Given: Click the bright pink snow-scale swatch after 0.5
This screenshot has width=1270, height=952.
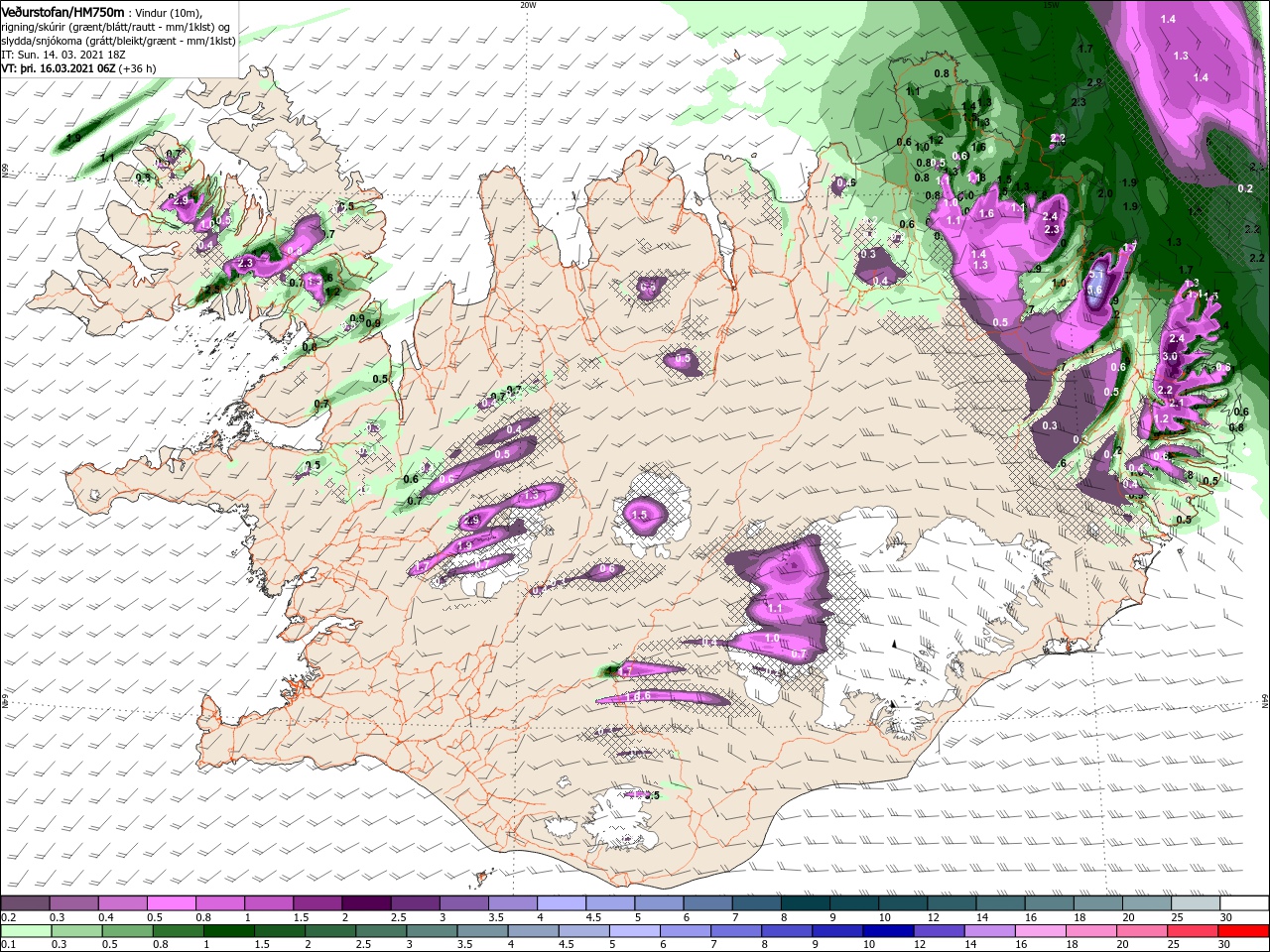Looking at the screenshot, I should click(171, 903).
